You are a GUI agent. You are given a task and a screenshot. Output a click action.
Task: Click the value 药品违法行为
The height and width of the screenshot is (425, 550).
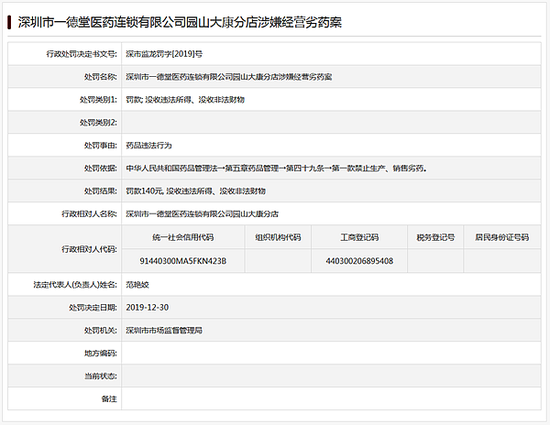coord(149,145)
